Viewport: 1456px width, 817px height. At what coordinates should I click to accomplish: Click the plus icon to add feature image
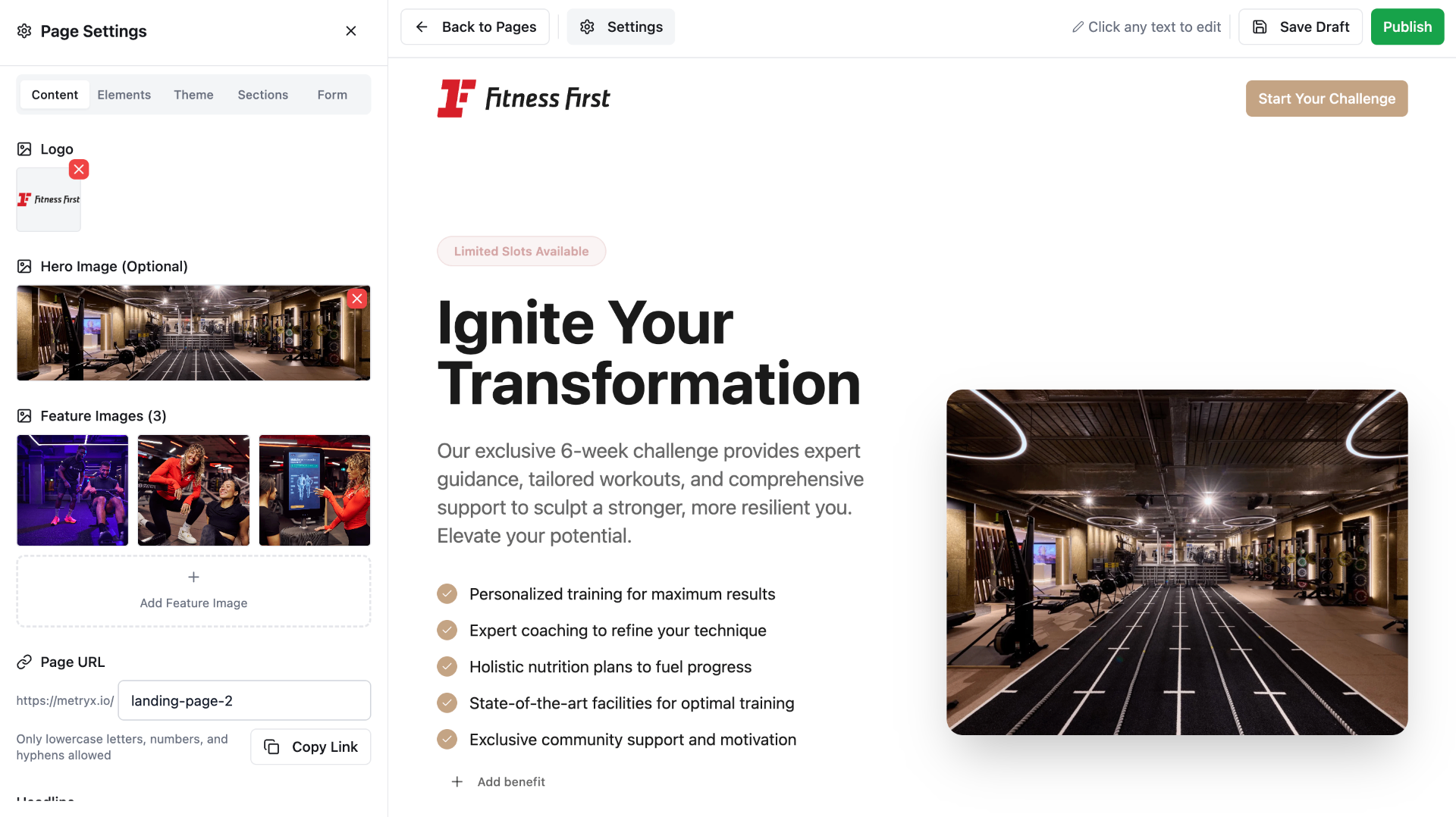click(193, 578)
